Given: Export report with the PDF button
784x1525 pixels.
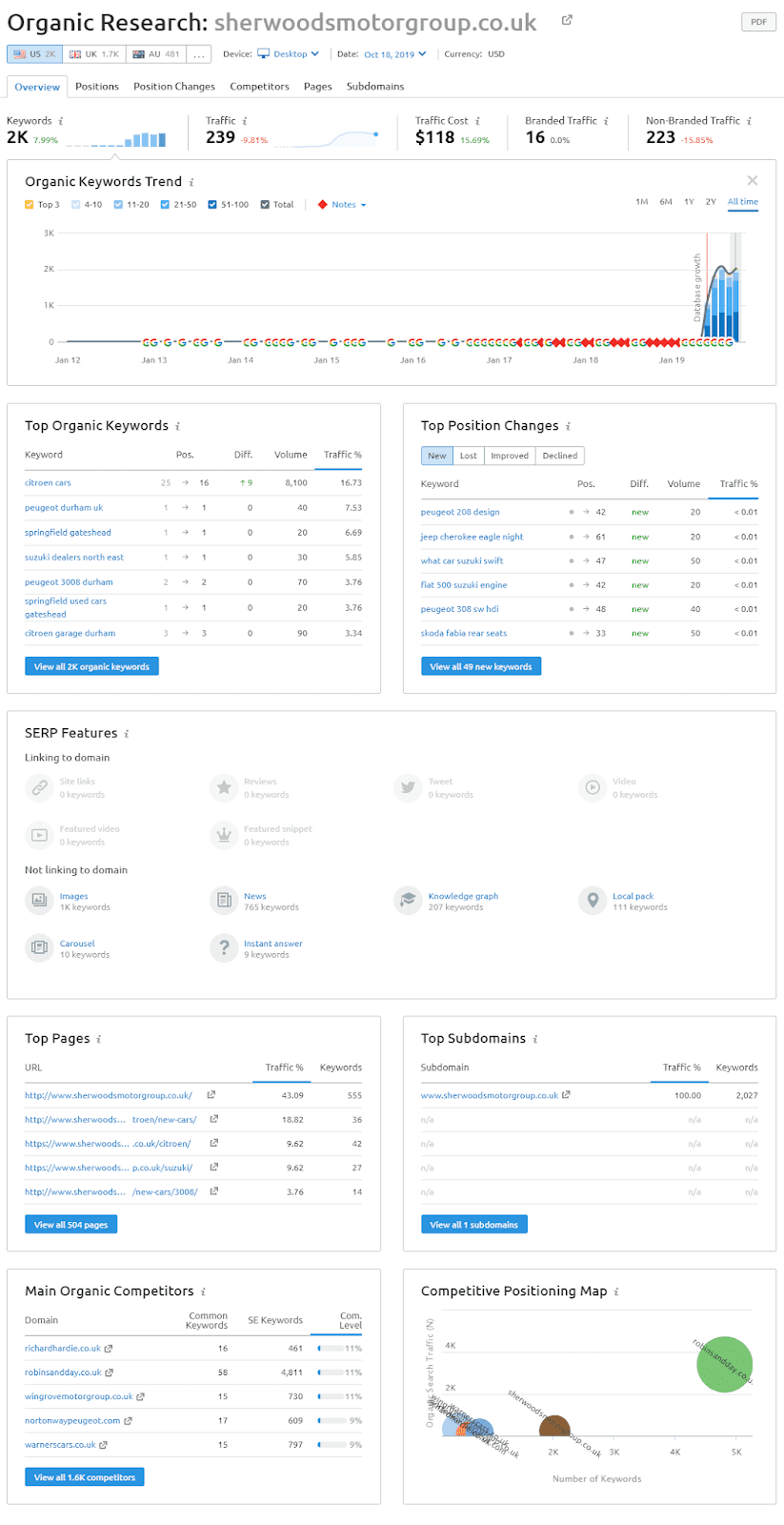Looking at the screenshot, I should tap(758, 22).
